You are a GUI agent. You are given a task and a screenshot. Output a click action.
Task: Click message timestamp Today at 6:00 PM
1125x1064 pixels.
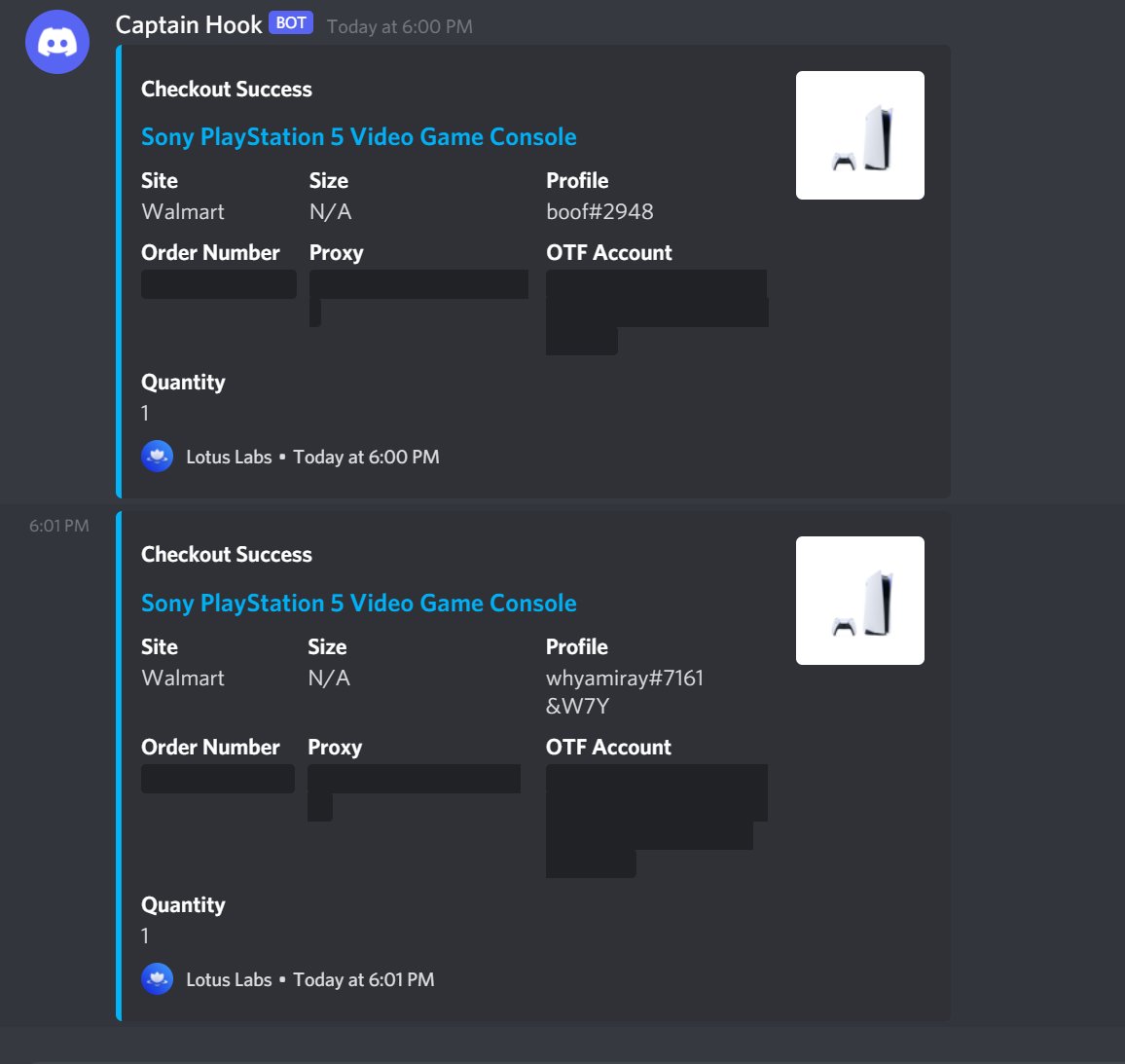(x=400, y=26)
